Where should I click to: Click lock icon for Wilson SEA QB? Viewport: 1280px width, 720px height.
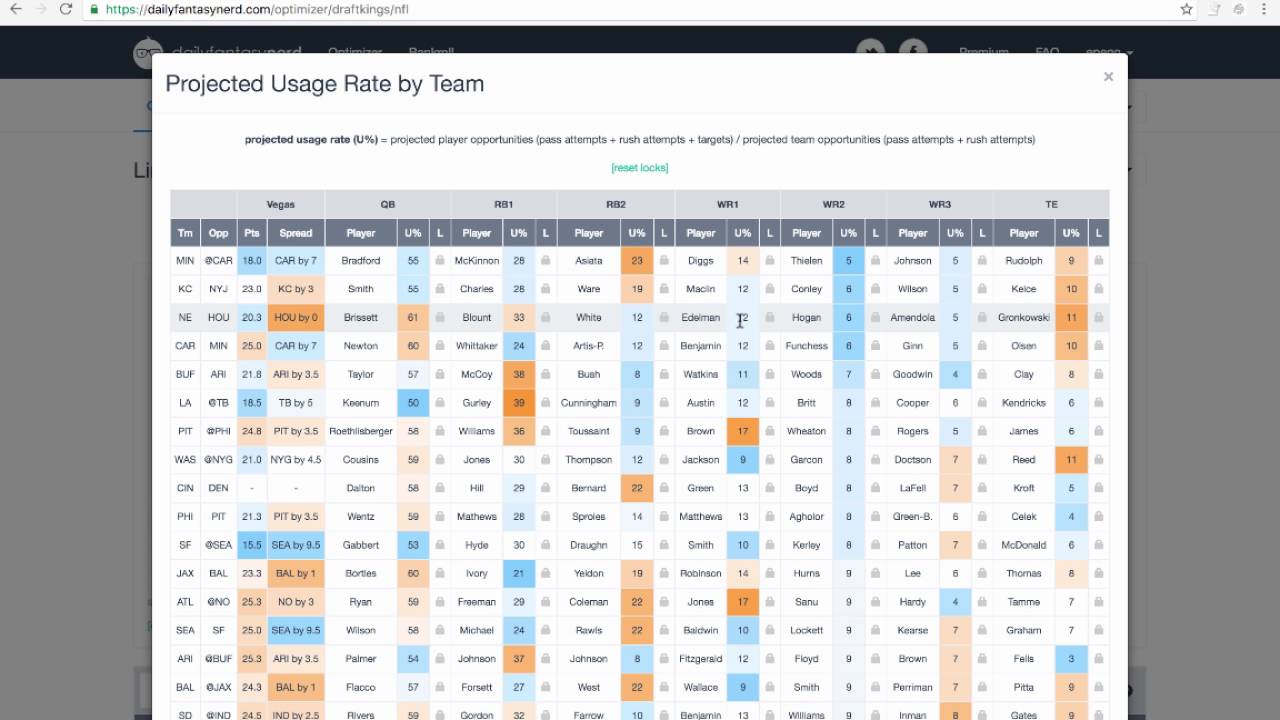coord(440,631)
